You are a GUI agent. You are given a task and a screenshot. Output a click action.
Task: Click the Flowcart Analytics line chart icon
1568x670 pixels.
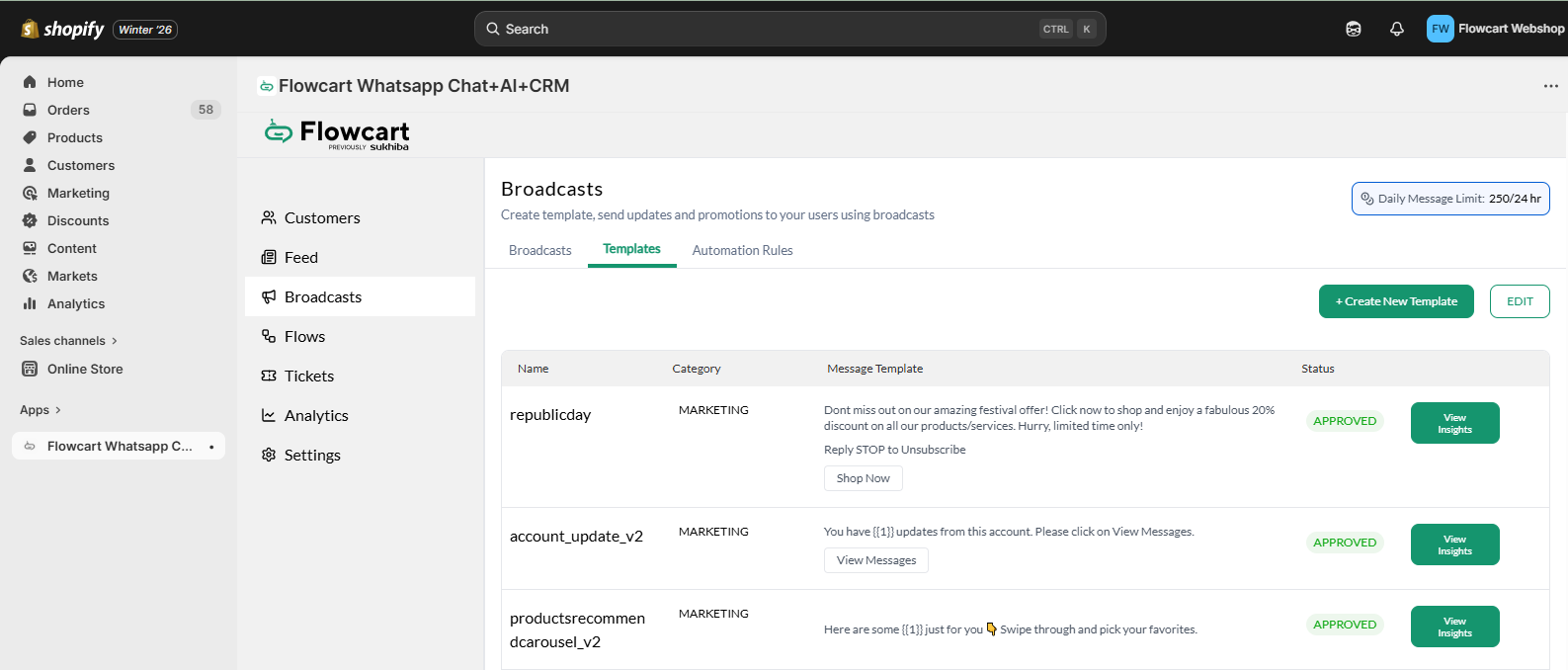[269, 415]
